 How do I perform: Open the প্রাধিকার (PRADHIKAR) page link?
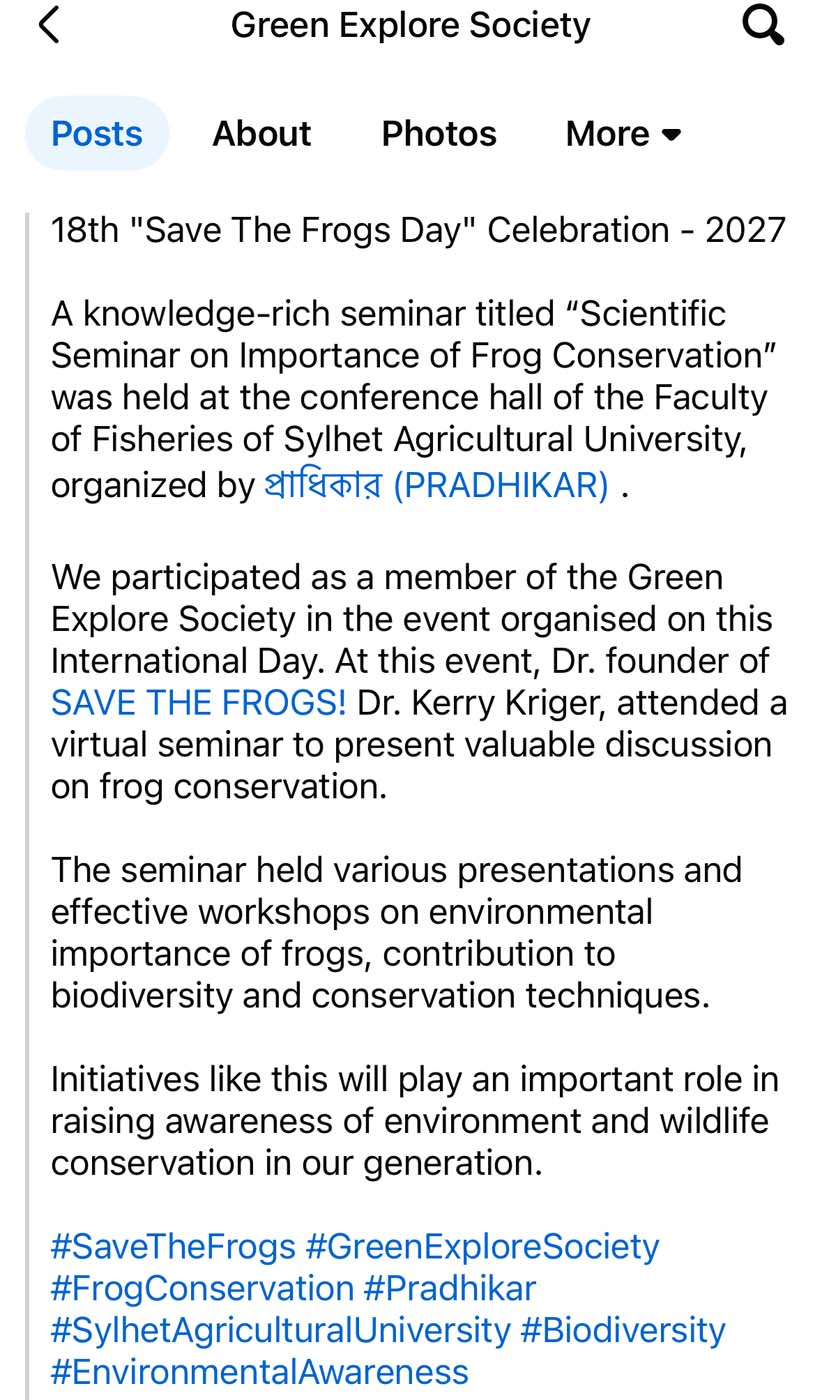(436, 485)
